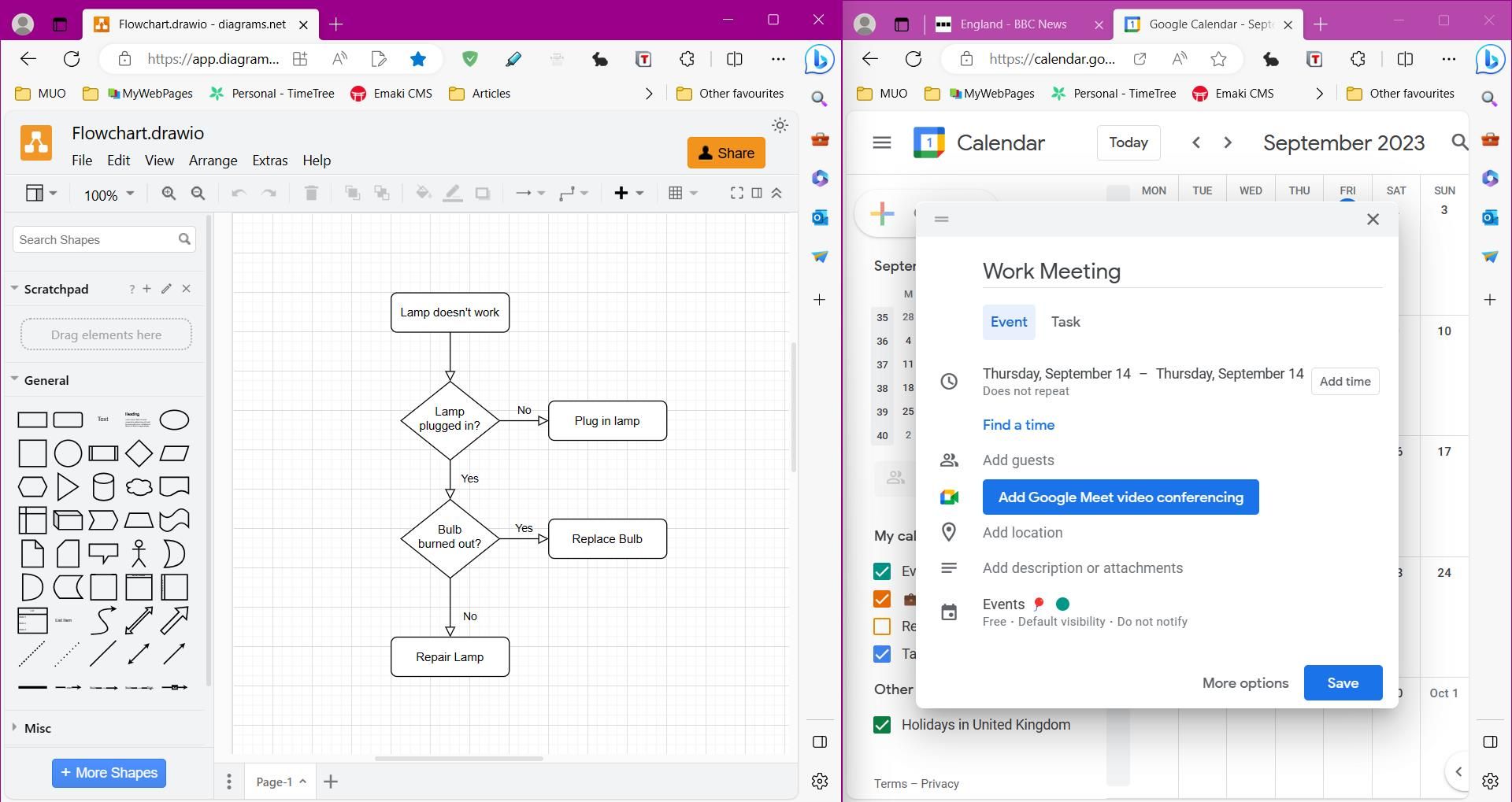Click the Find a time link

[1018, 425]
